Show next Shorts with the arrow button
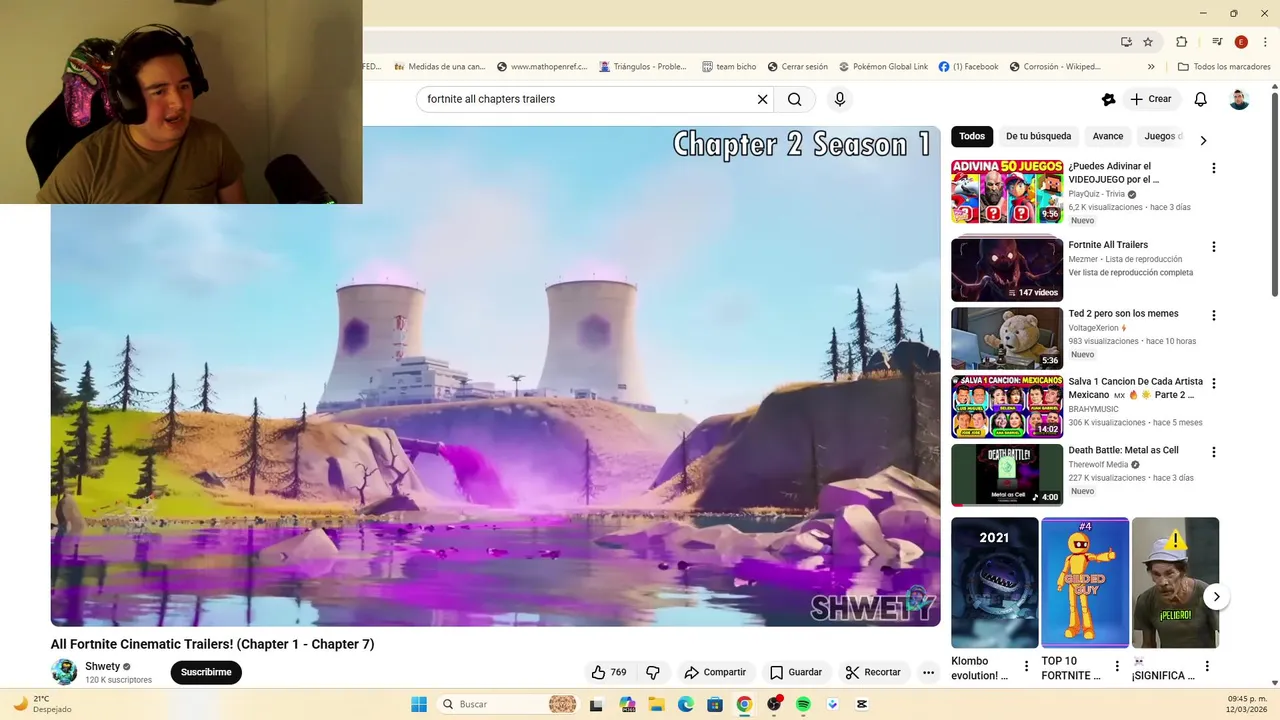The height and width of the screenshot is (720, 1280). tap(1216, 597)
